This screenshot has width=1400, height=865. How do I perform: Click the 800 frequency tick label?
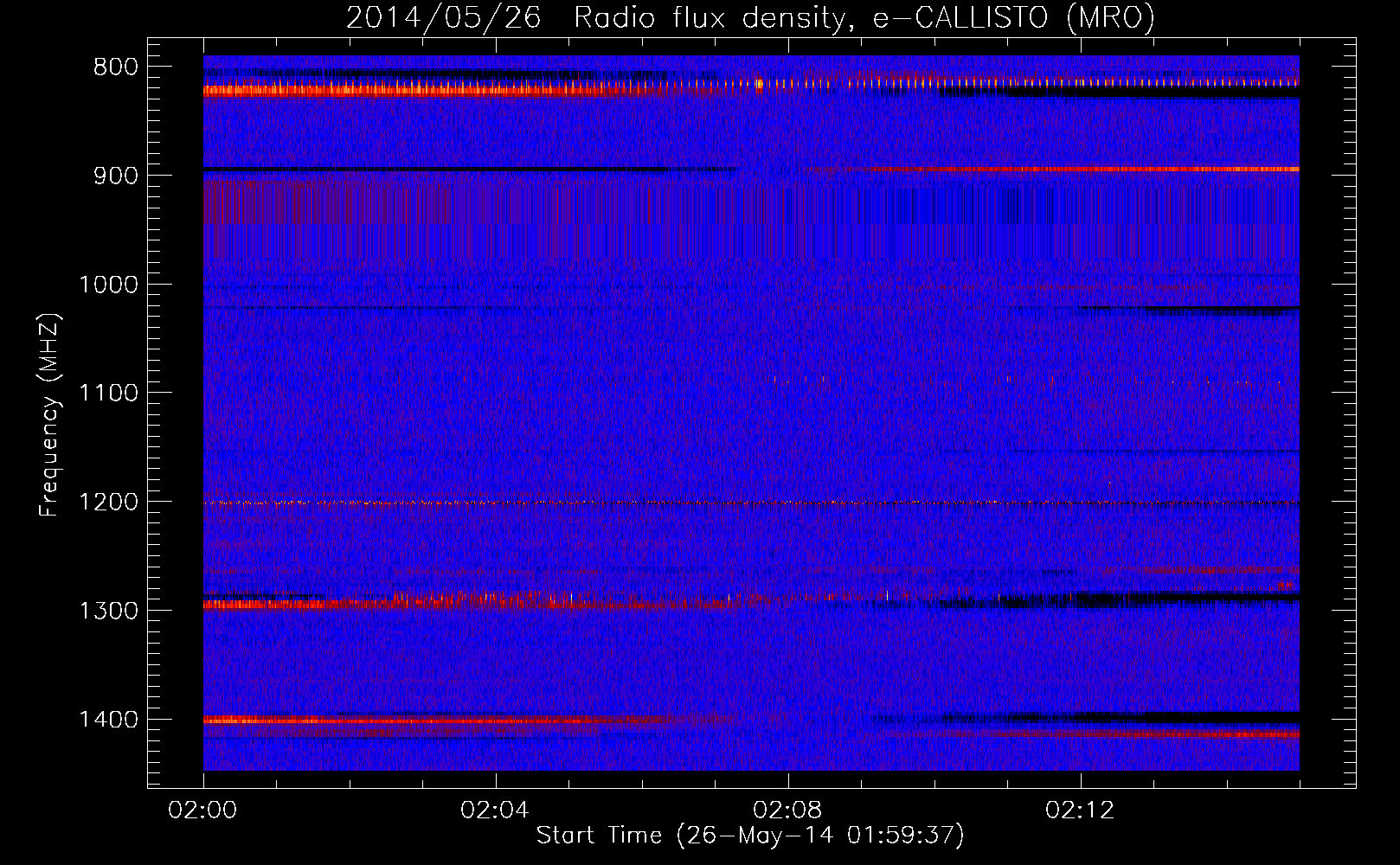[116, 67]
